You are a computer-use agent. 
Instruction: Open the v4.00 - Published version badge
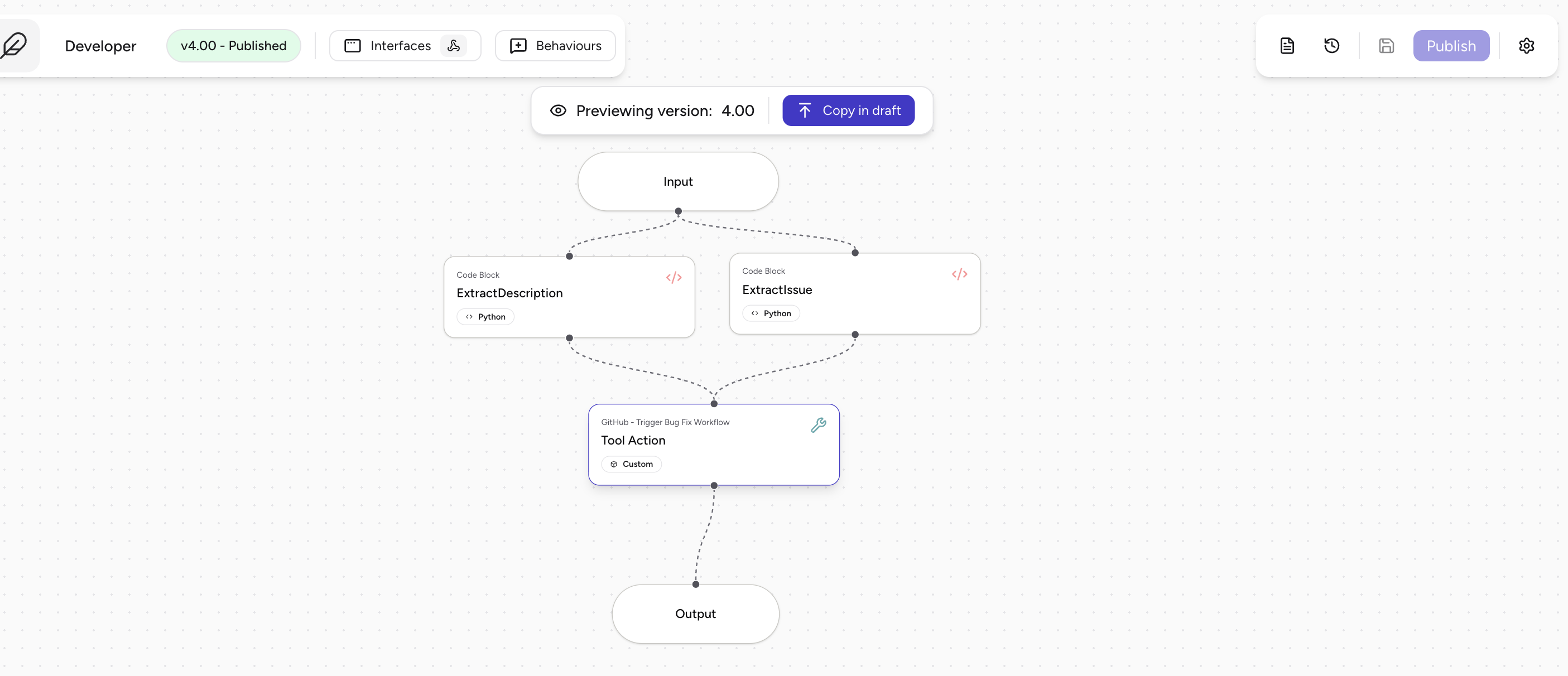coord(233,46)
